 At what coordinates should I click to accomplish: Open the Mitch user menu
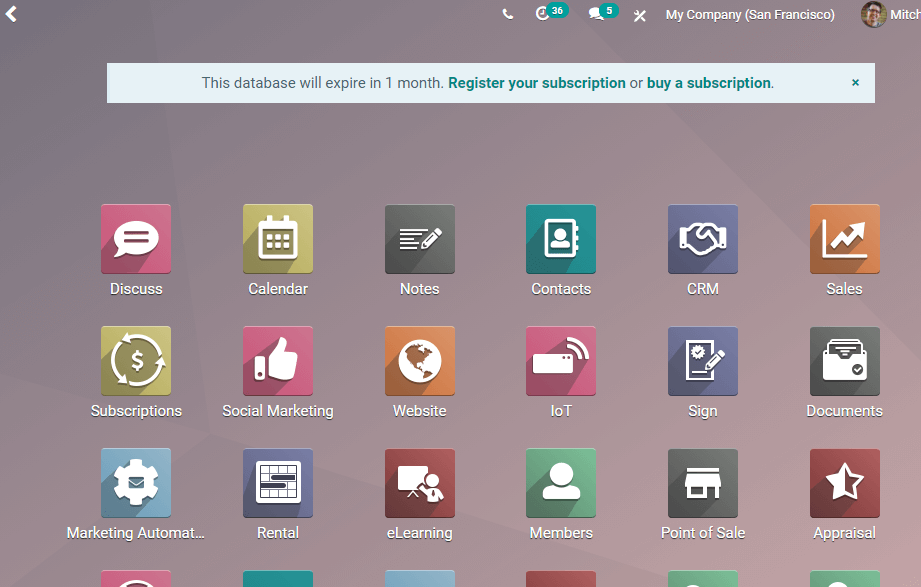(890, 14)
